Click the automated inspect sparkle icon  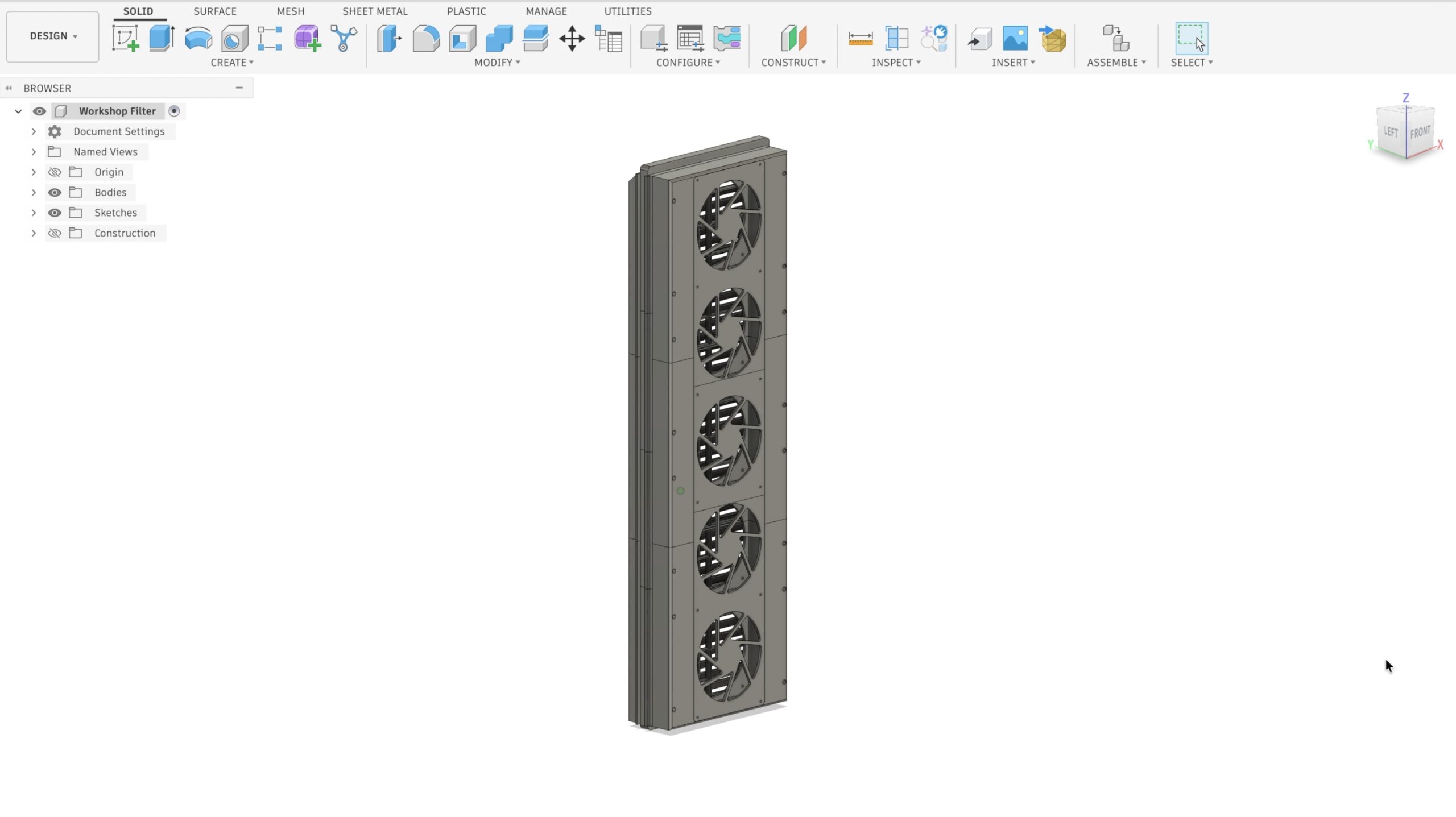click(933, 39)
